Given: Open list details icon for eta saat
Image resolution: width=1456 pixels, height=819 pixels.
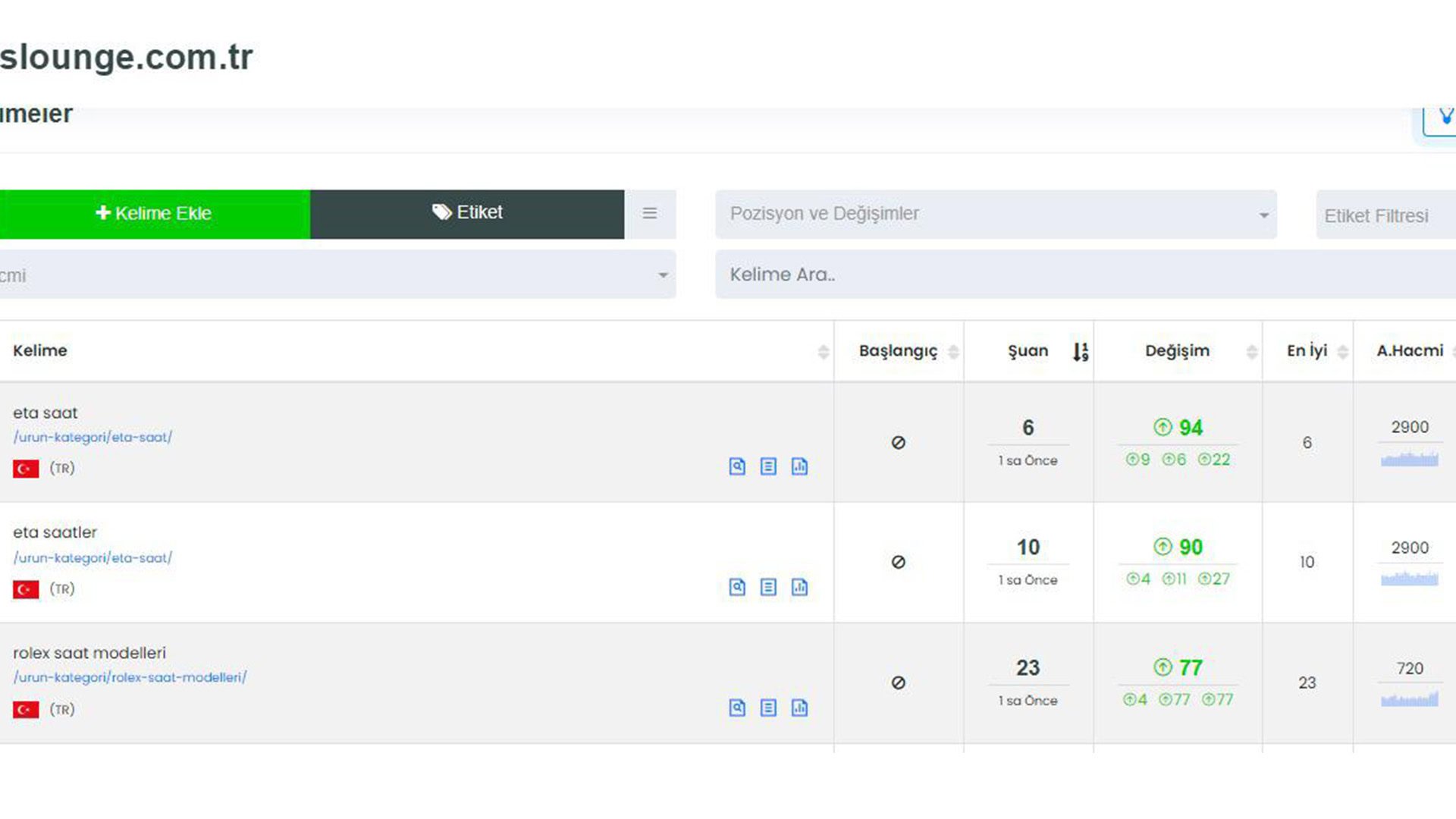Looking at the screenshot, I should click(768, 466).
